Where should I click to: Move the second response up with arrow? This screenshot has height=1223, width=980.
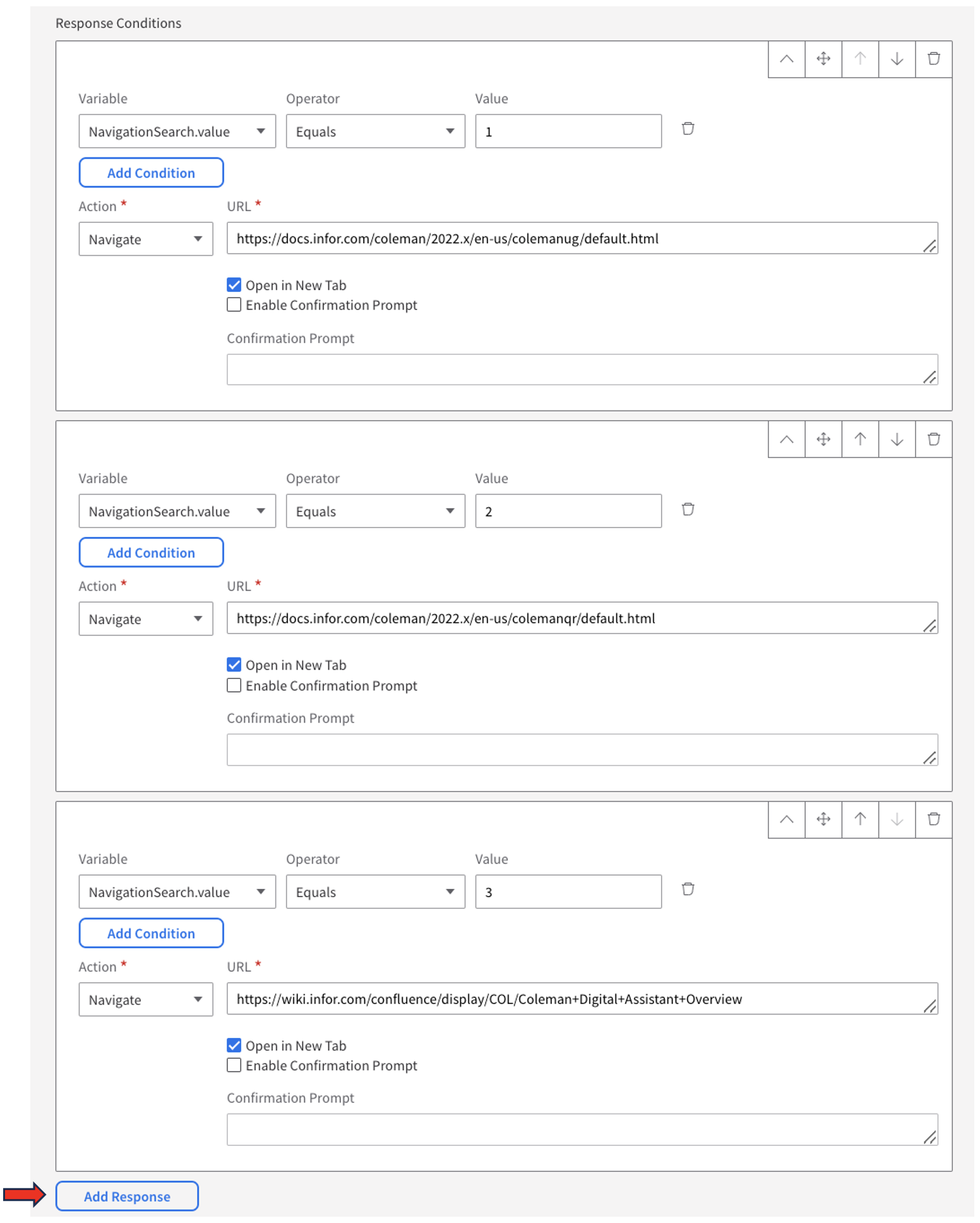860,439
